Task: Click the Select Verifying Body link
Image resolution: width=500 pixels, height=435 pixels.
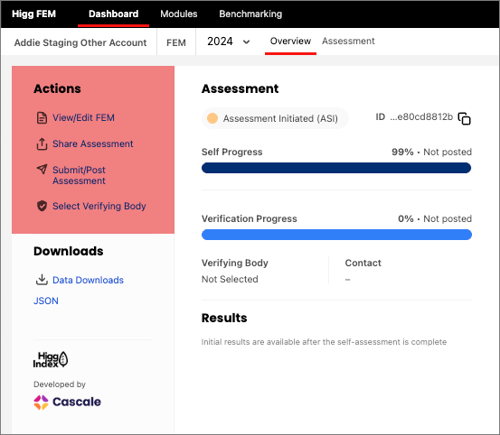Action: click(99, 206)
